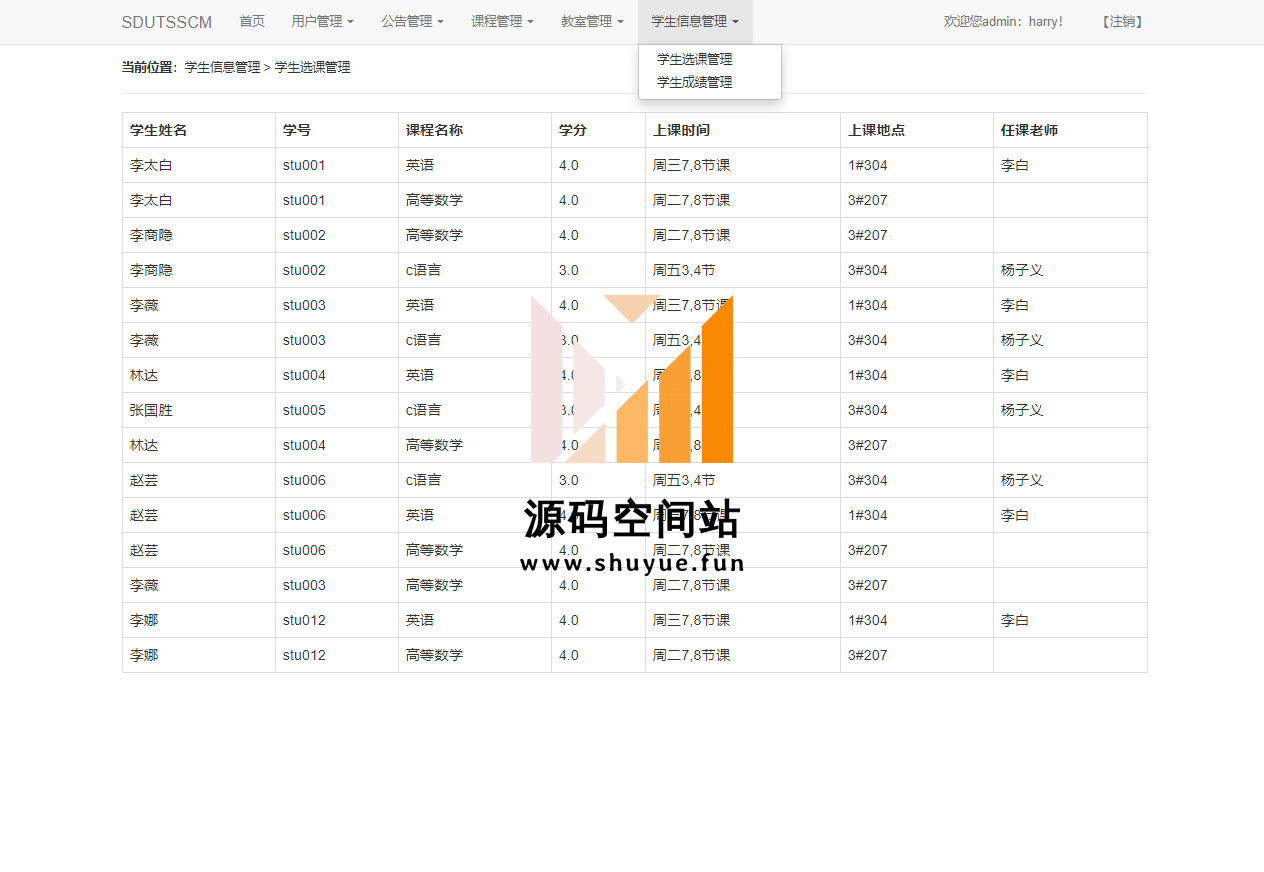Click the 欢迎您admin: harry! greeting text

coord(1003,21)
